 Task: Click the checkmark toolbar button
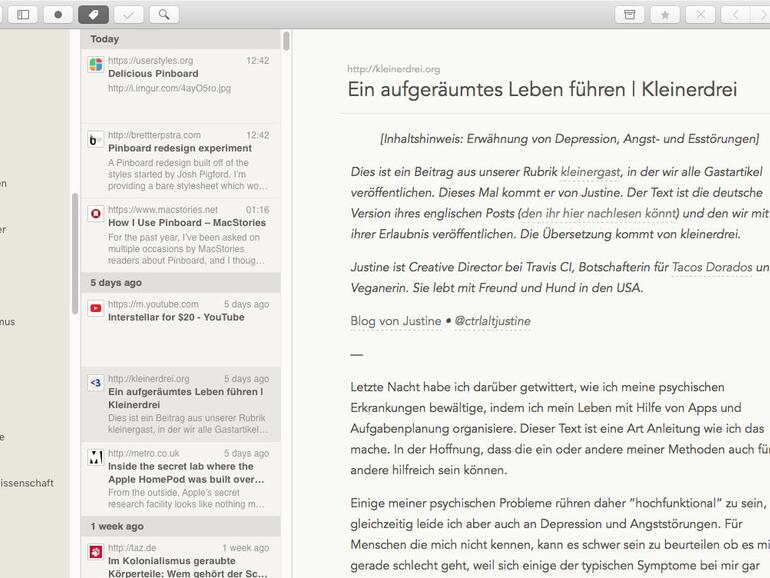point(129,15)
